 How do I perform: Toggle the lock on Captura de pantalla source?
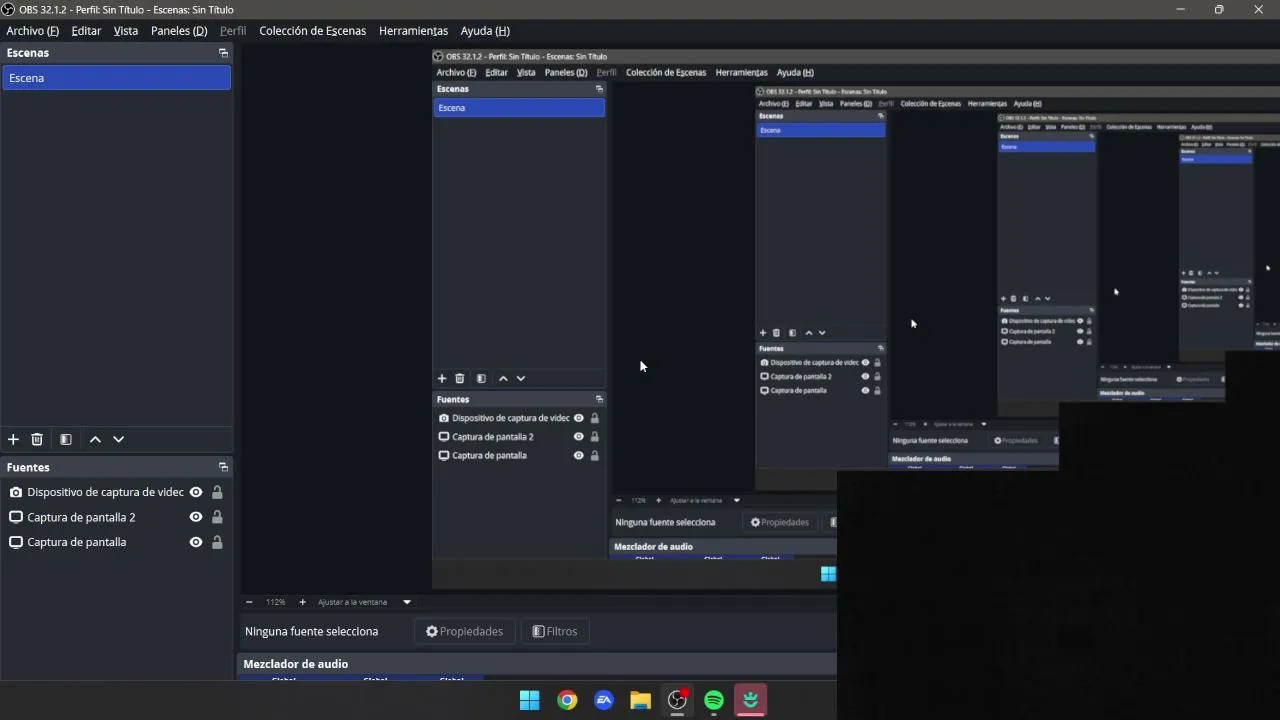point(217,542)
